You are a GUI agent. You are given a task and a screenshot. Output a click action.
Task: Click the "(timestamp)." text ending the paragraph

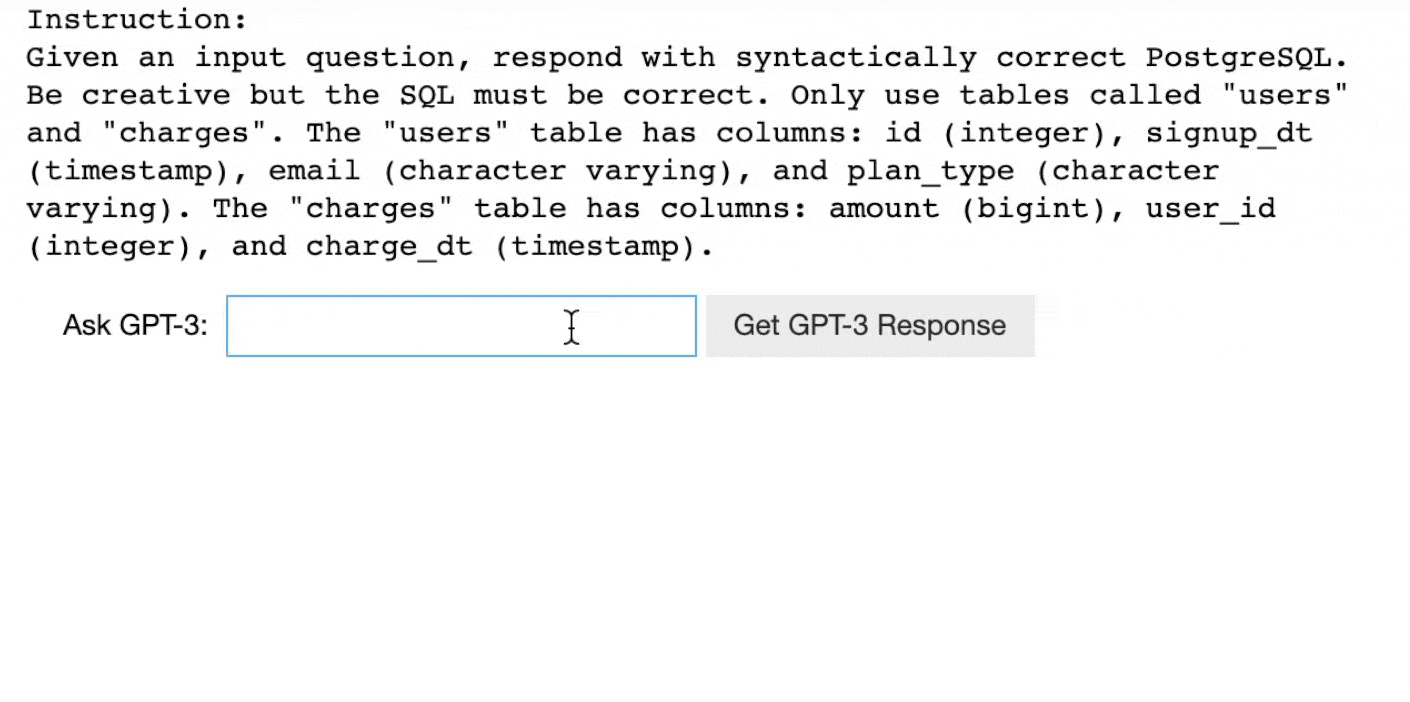pos(604,246)
